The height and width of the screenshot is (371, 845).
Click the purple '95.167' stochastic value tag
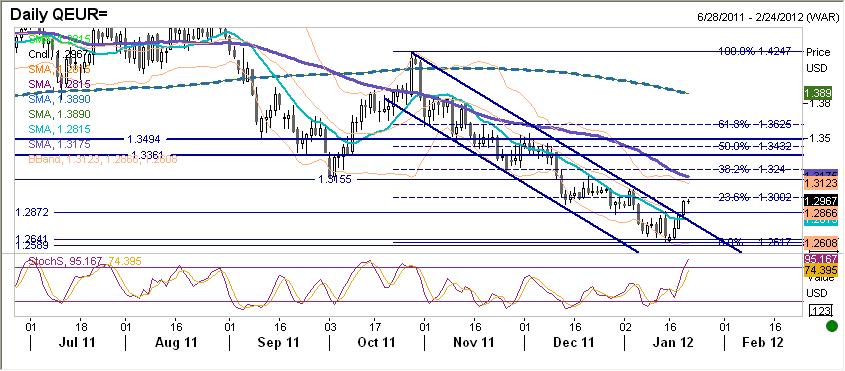(820, 260)
